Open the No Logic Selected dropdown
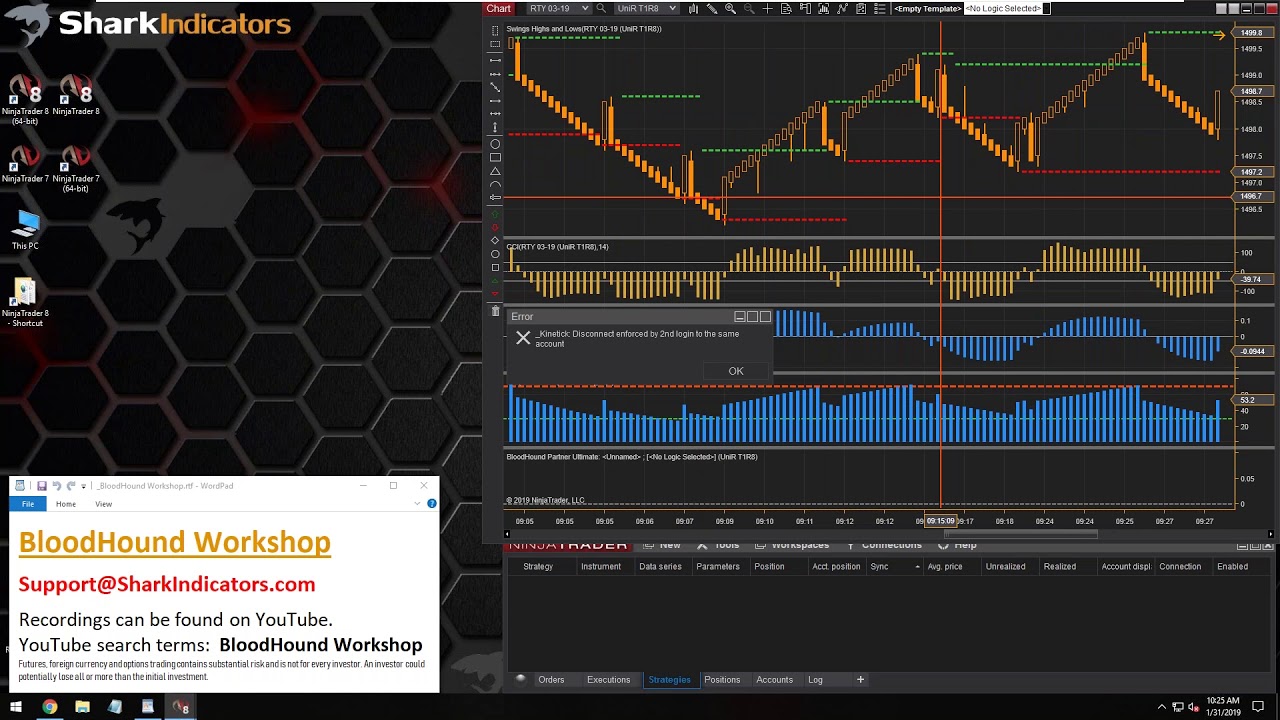1280x720 pixels. tap(1007, 8)
